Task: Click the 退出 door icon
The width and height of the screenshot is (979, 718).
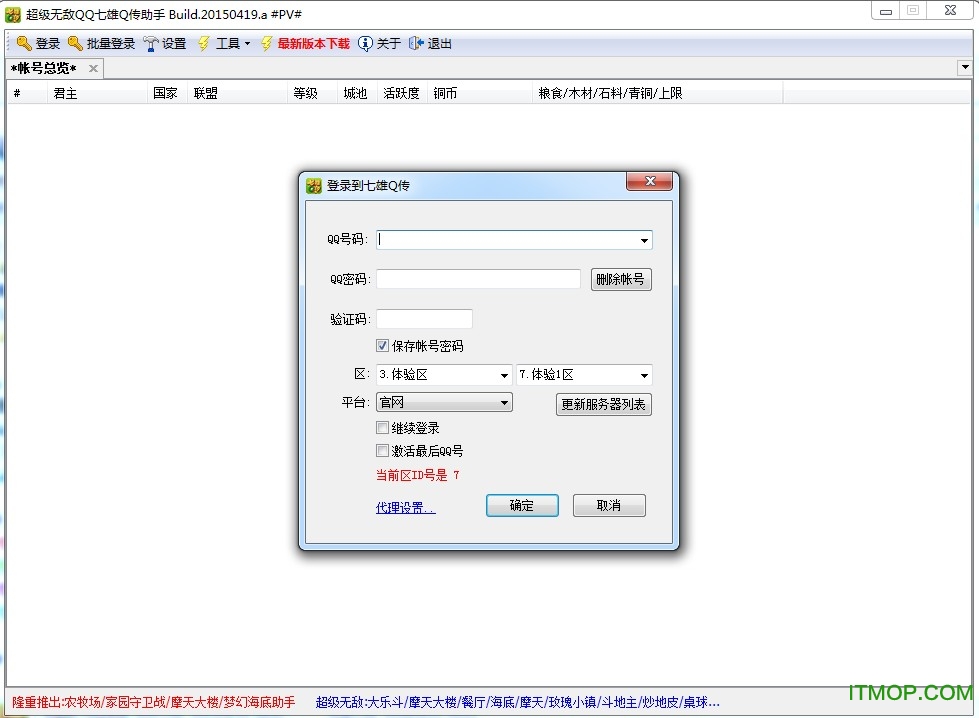Action: (416, 43)
